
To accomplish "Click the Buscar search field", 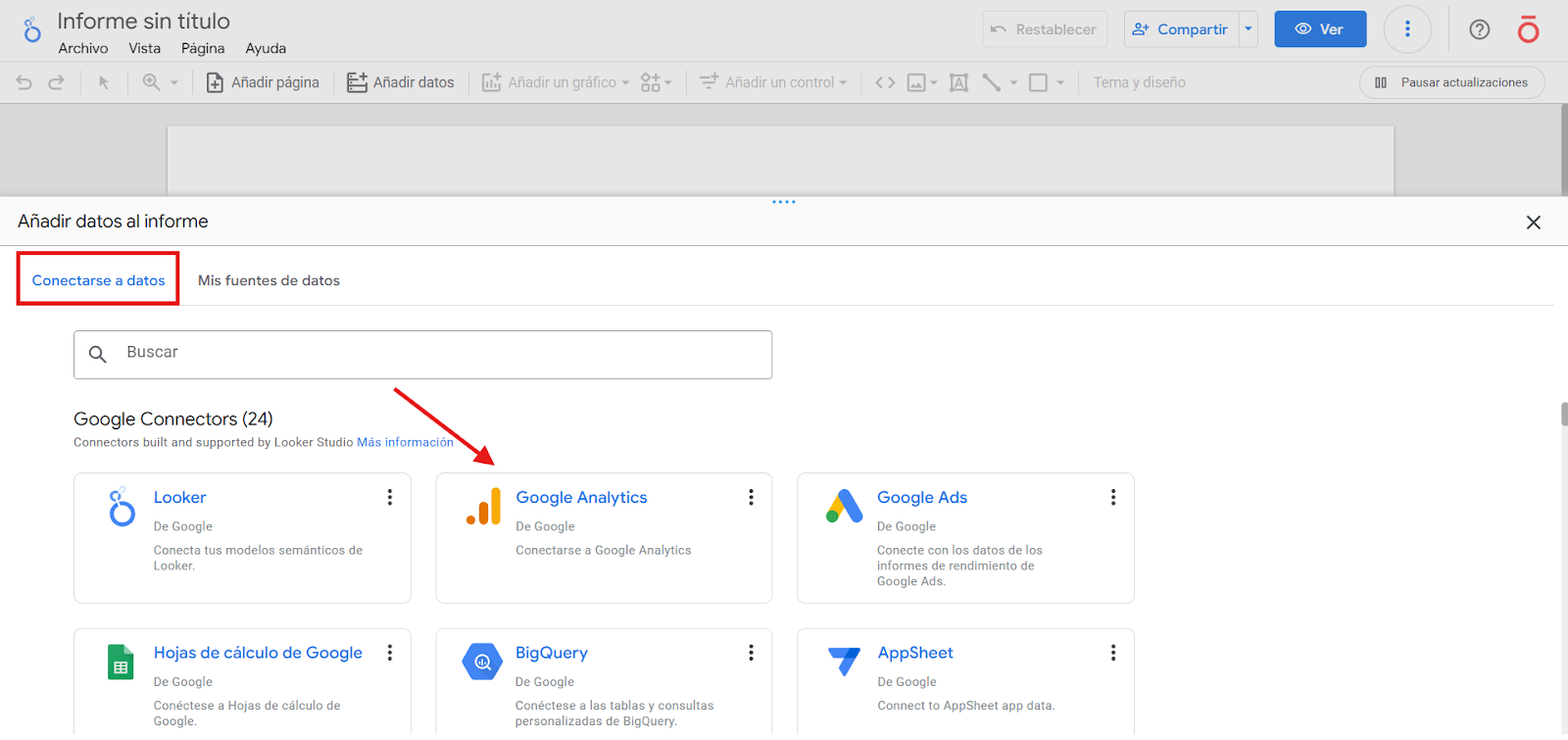I will click(x=422, y=355).
